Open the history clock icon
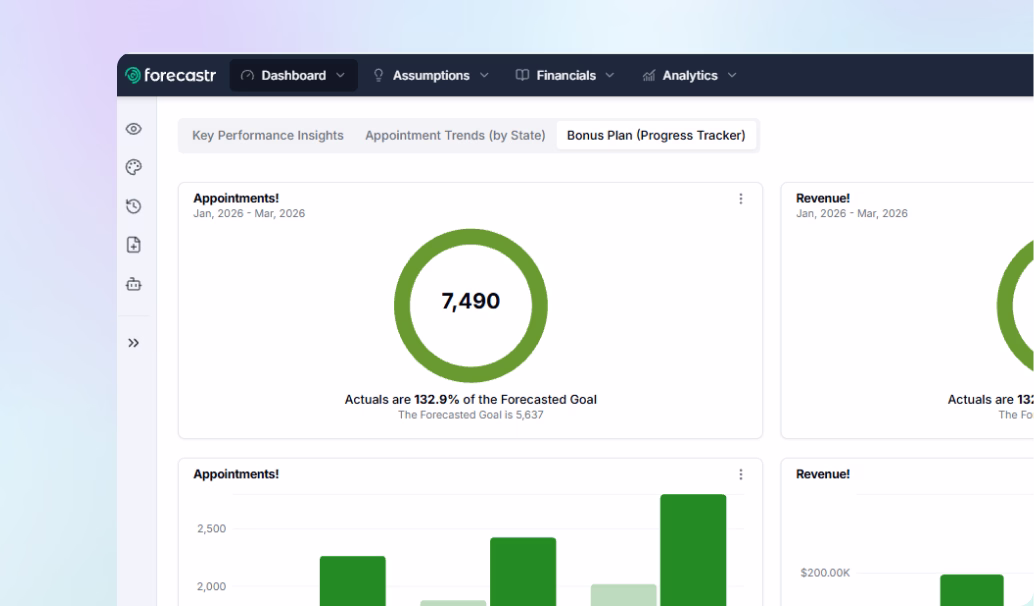Screen dimensions: 1034x606 [134, 206]
